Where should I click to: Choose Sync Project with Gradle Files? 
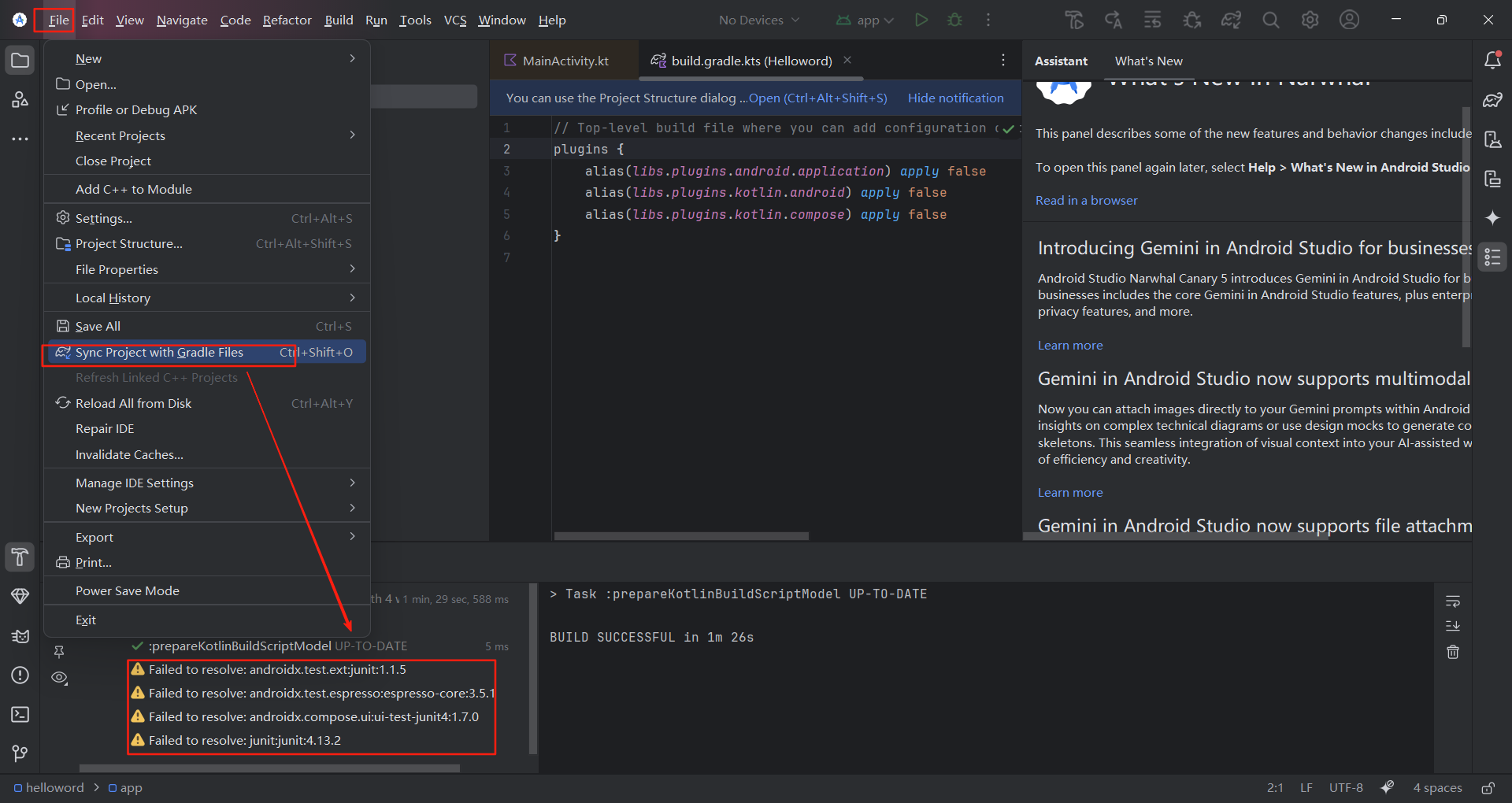tap(206, 353)
